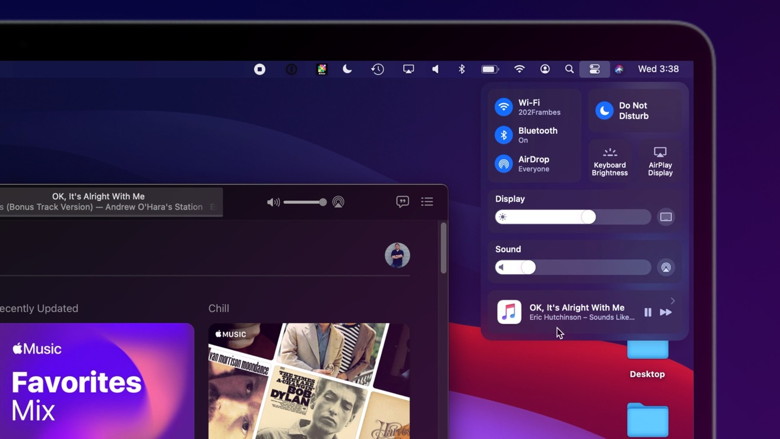Expand the Now Playing chevron
Screen dimensions: 780x439
[673, 300]
